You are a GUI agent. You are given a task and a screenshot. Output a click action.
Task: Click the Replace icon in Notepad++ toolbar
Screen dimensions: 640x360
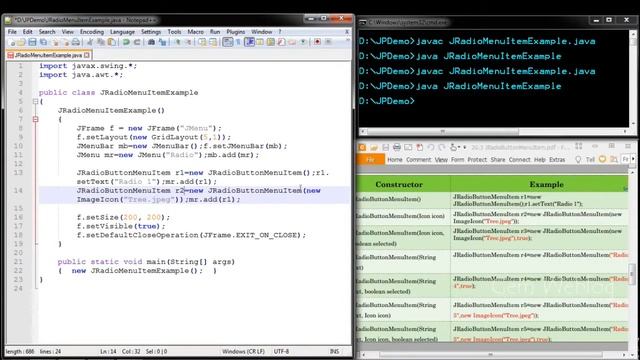(x=162, y=42)
